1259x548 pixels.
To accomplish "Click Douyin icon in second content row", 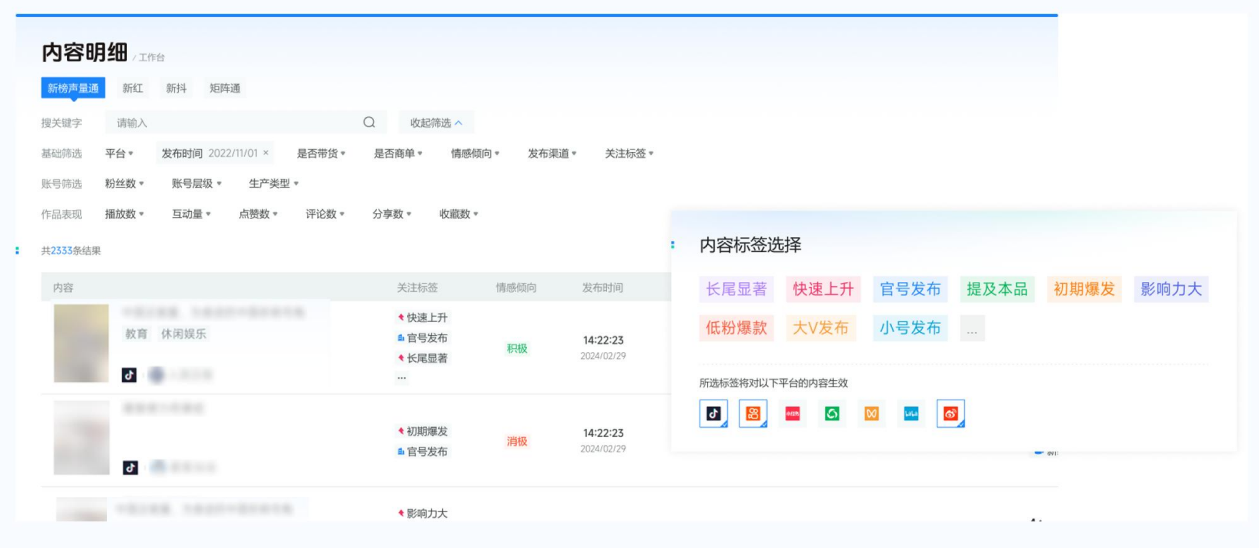I will click(129, 467).
